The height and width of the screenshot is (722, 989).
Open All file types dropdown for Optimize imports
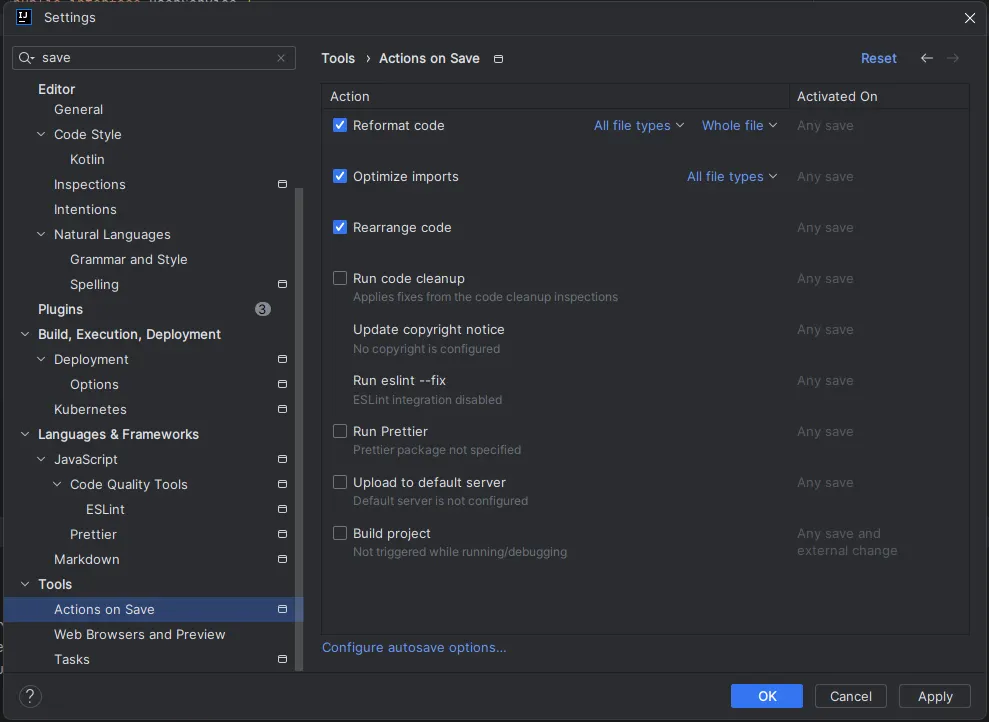coord(731,176)
